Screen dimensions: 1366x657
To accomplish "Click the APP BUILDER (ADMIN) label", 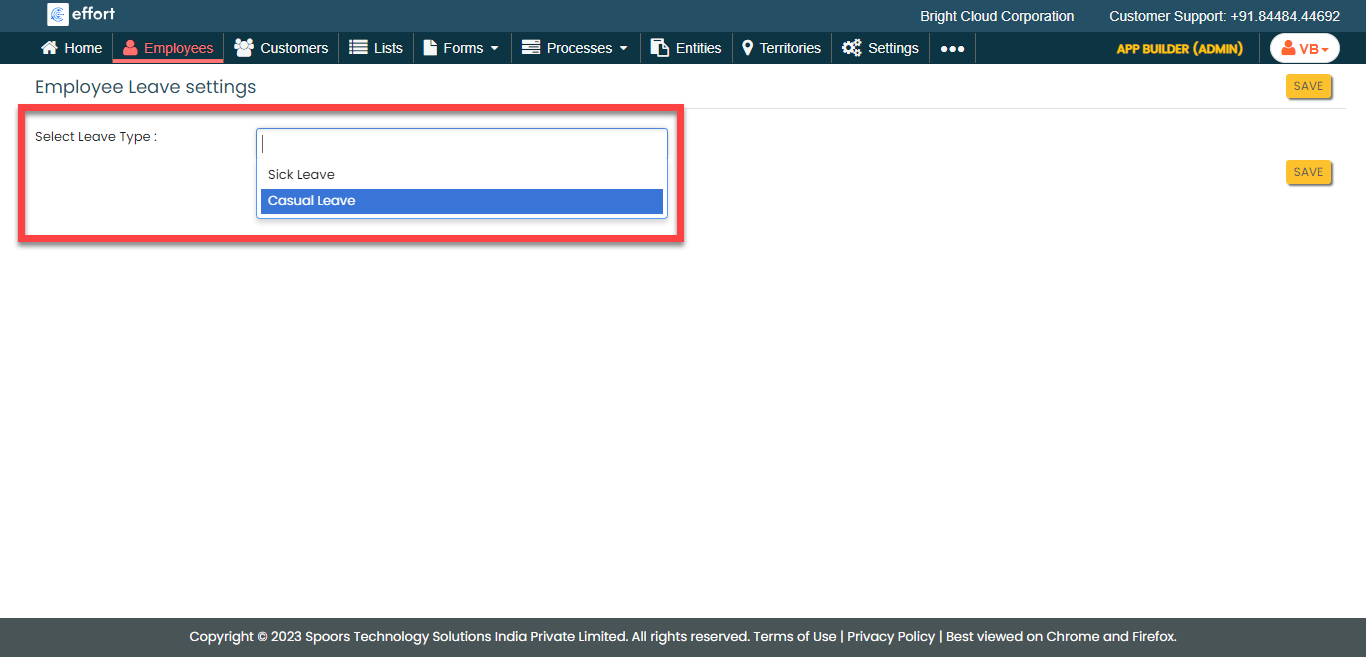I will (1179, 49).
